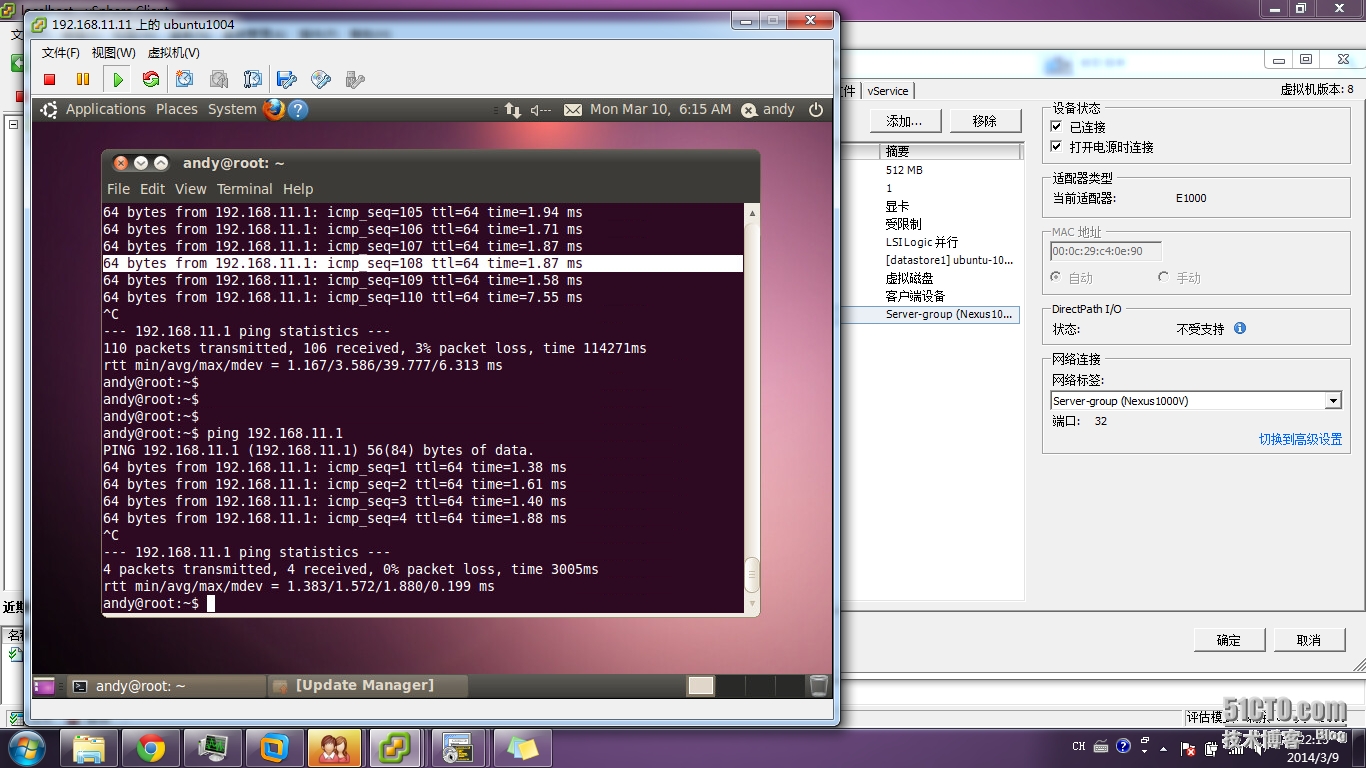Click the Ubuntu power session icon
This screenshot has height=768, width=1366.
pyautogui.click(x=816, y=110)
